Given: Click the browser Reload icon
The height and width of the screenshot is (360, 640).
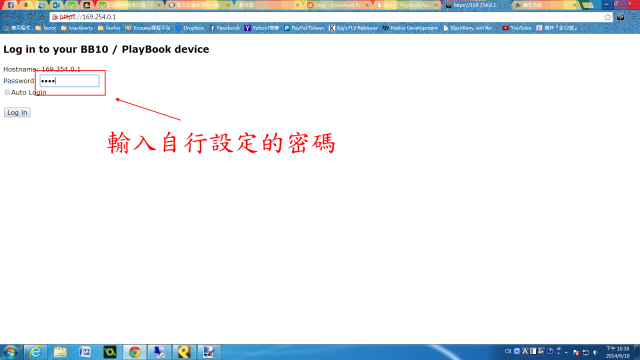Looking at the screenshot, I should click(30, 17).
